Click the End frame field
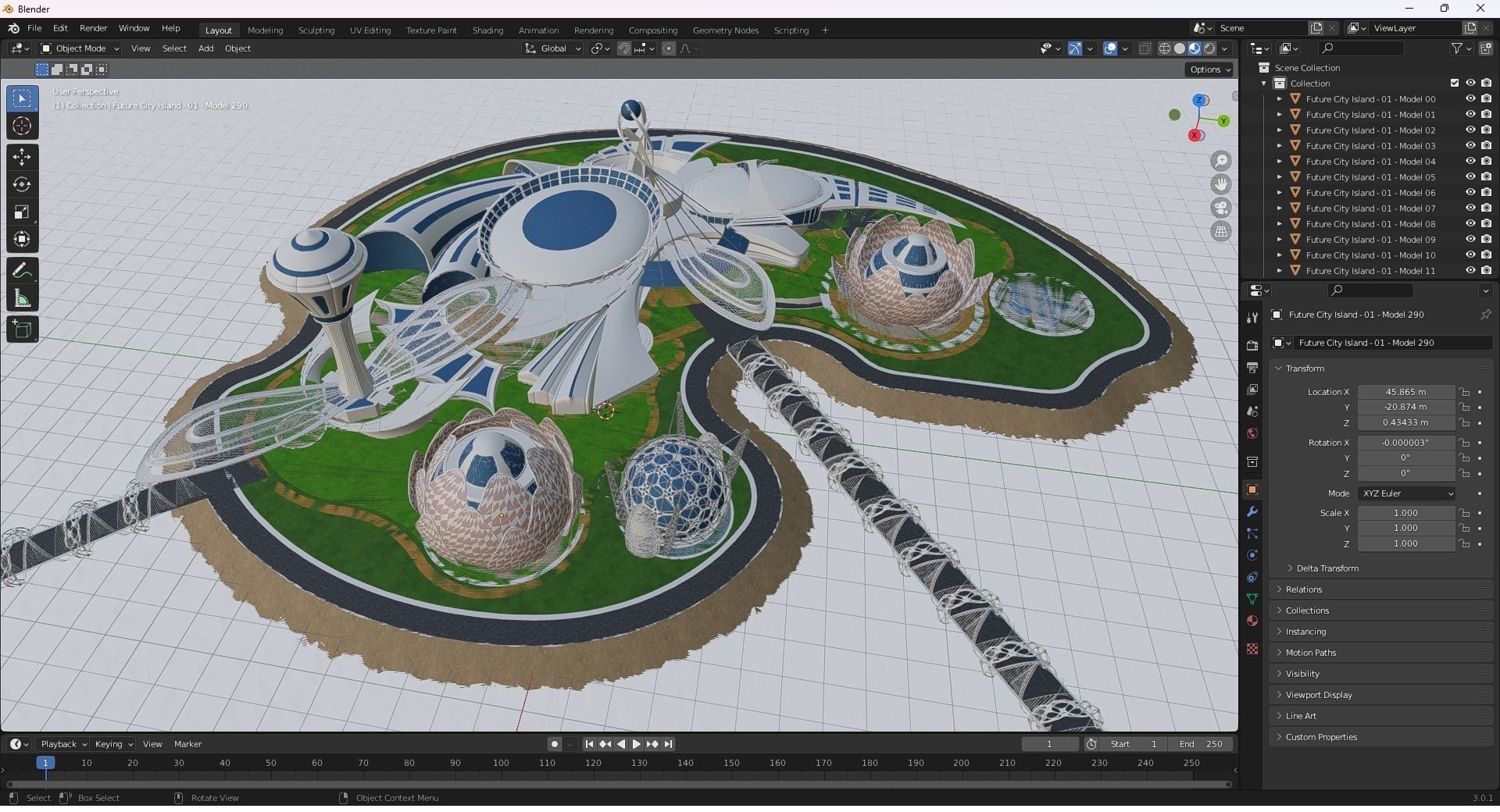This screenshot has height=812, width=1500. click(1202, 744)
